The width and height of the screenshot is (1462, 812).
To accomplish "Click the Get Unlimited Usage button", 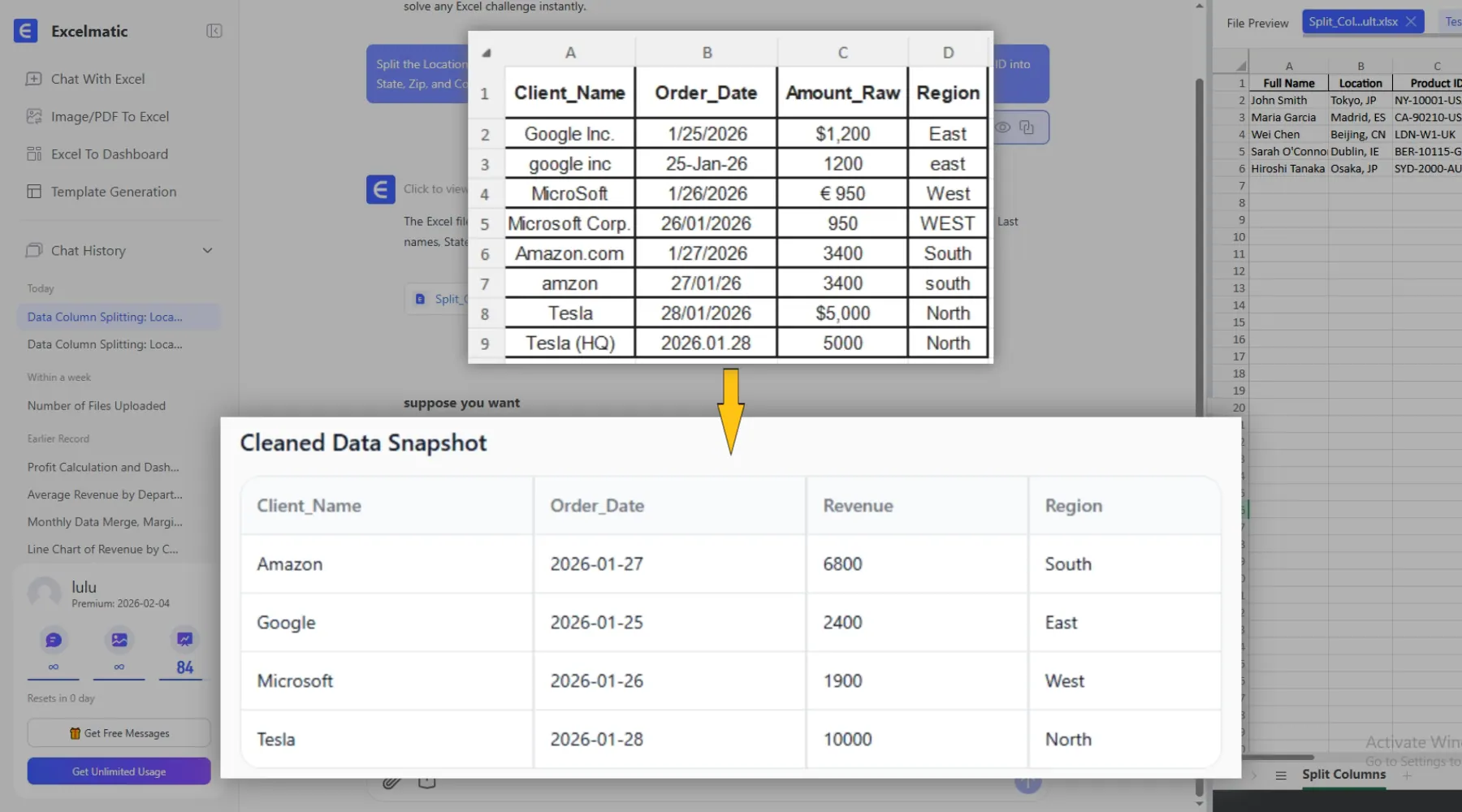I will (119, 771).
